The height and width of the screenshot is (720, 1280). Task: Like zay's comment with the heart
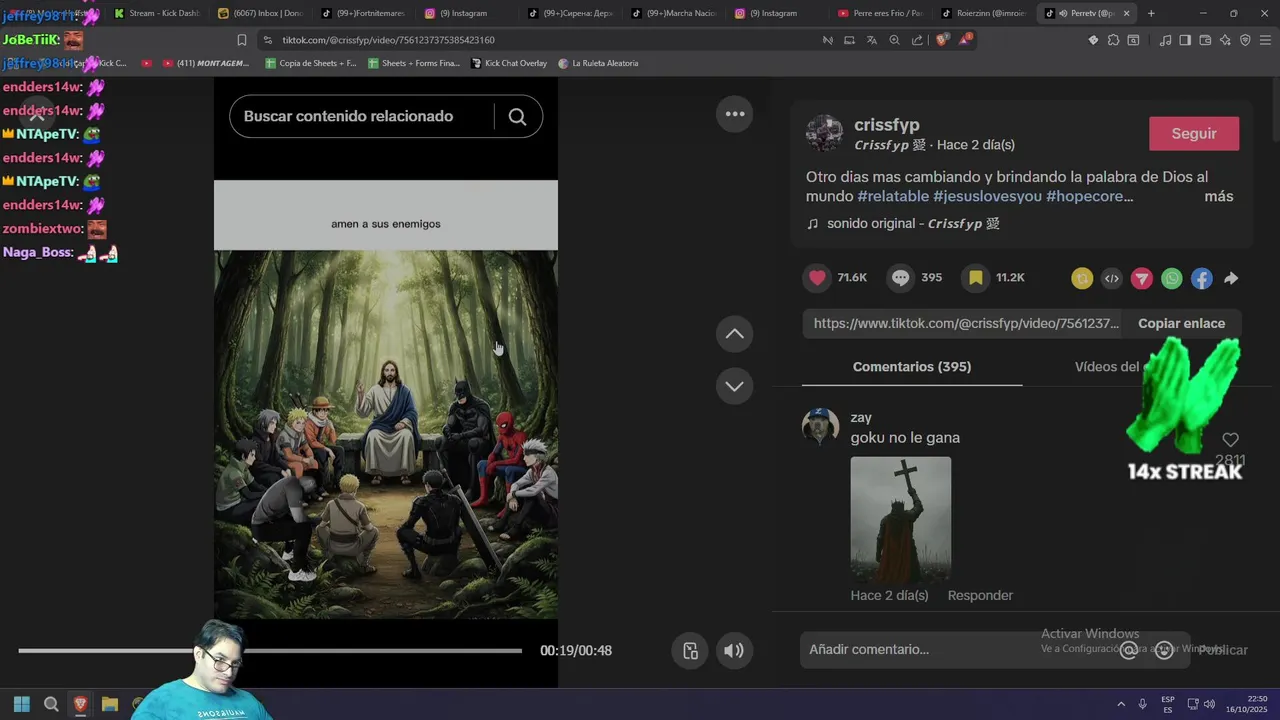[1231, 440]
